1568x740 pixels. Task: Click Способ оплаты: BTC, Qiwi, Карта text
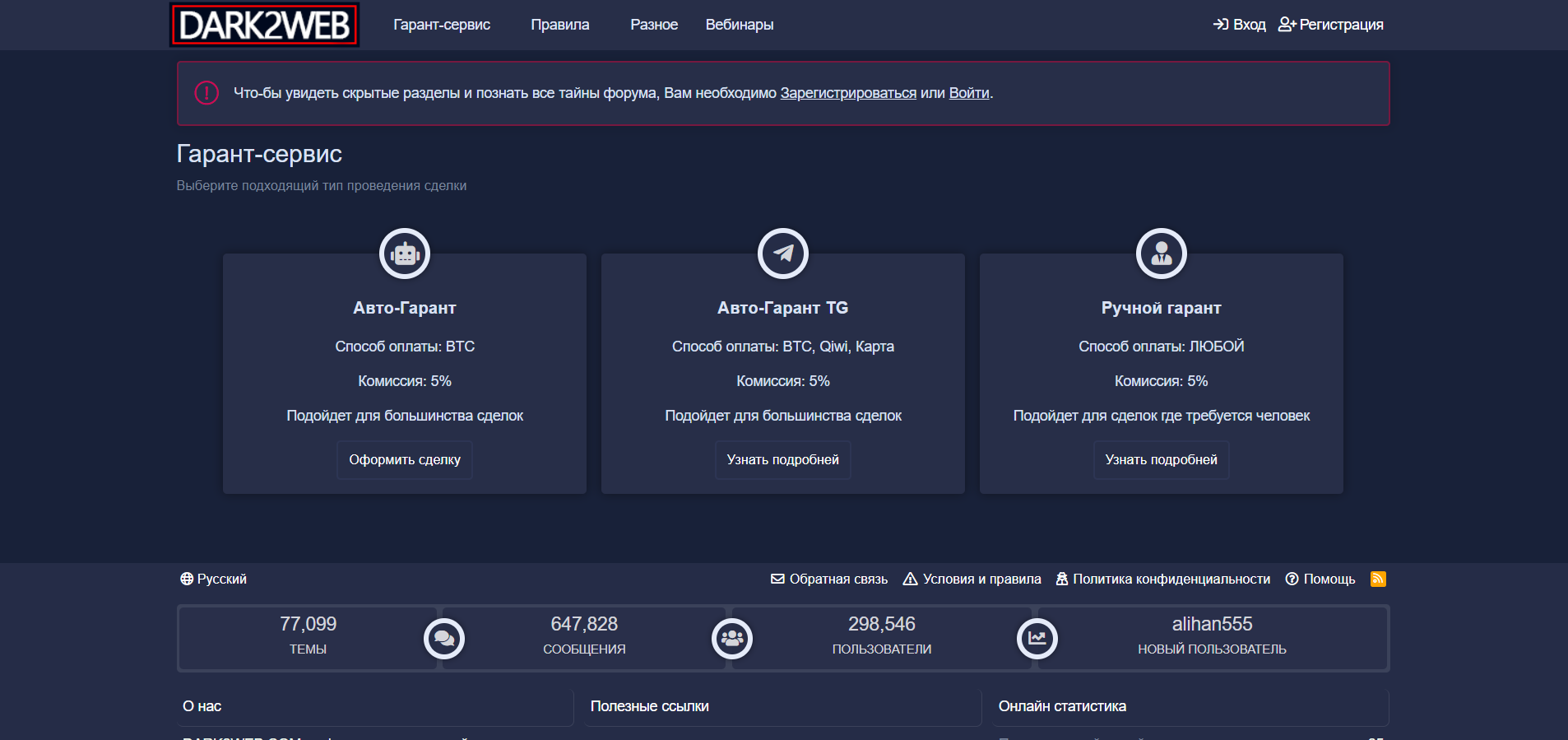click(x=783, y=347)
